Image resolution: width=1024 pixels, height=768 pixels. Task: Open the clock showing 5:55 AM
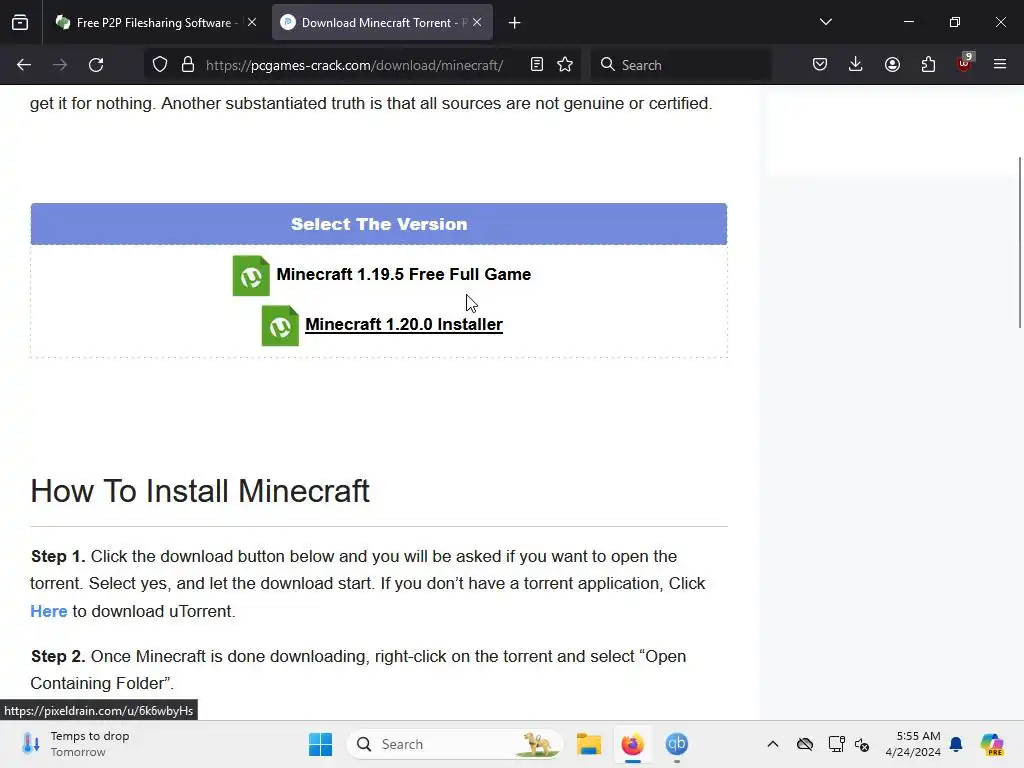click(x=913, y=744)
